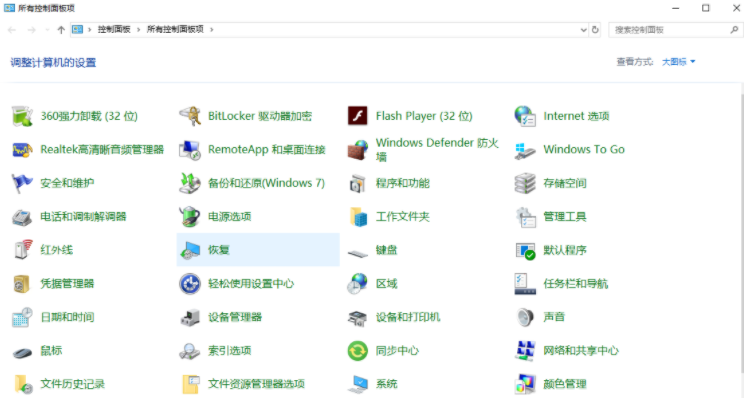Click the 恢复 recovery icon
The width and height of the screenshot is (744, 398).
point(190,250)
